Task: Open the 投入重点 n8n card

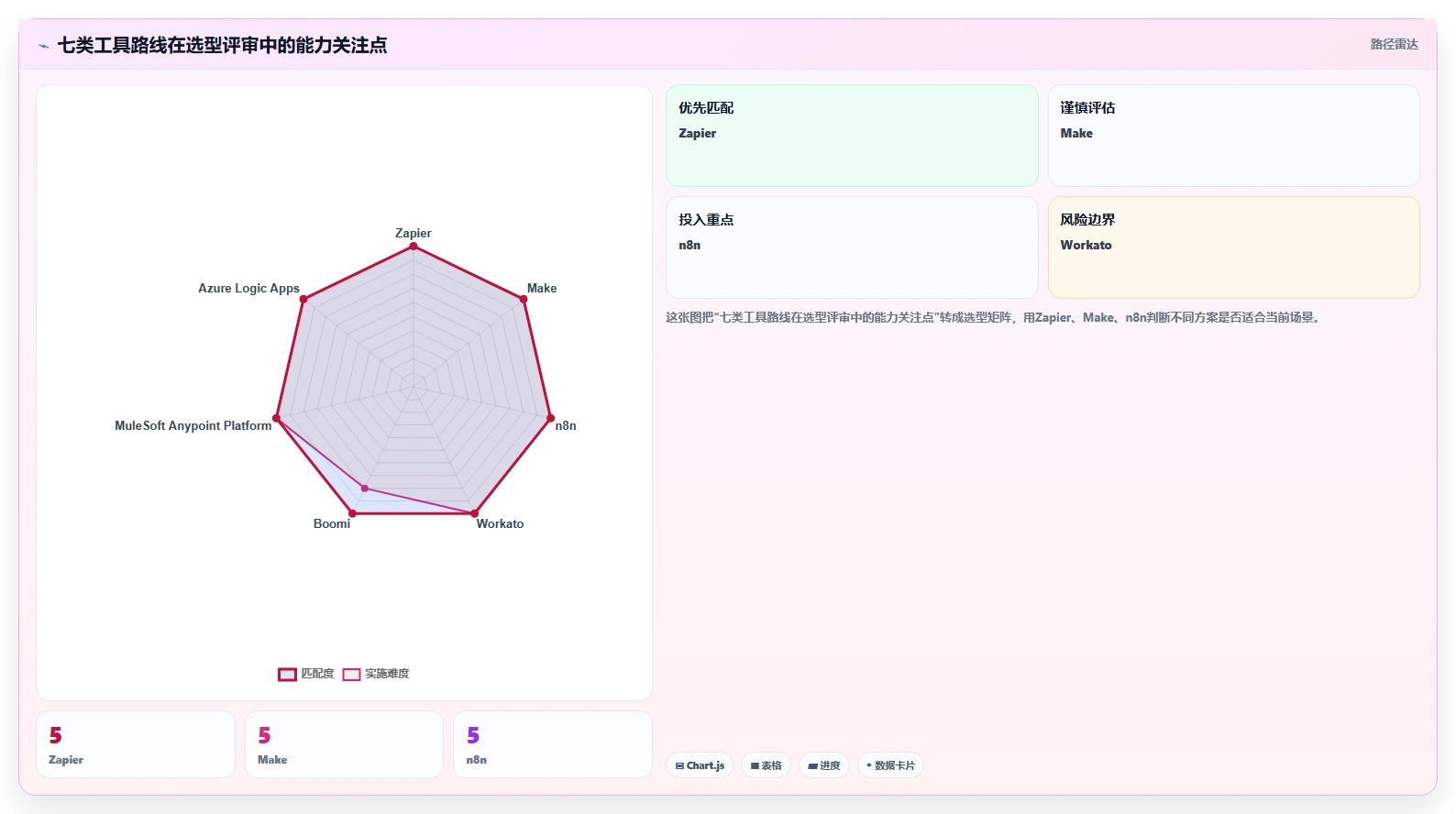Action: coord(852,247)
